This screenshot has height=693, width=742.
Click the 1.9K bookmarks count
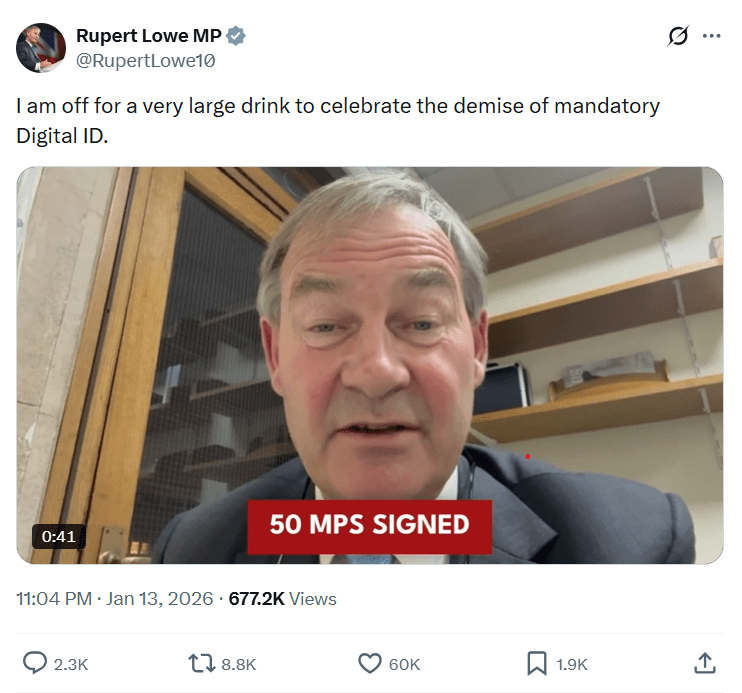[571, 664]
